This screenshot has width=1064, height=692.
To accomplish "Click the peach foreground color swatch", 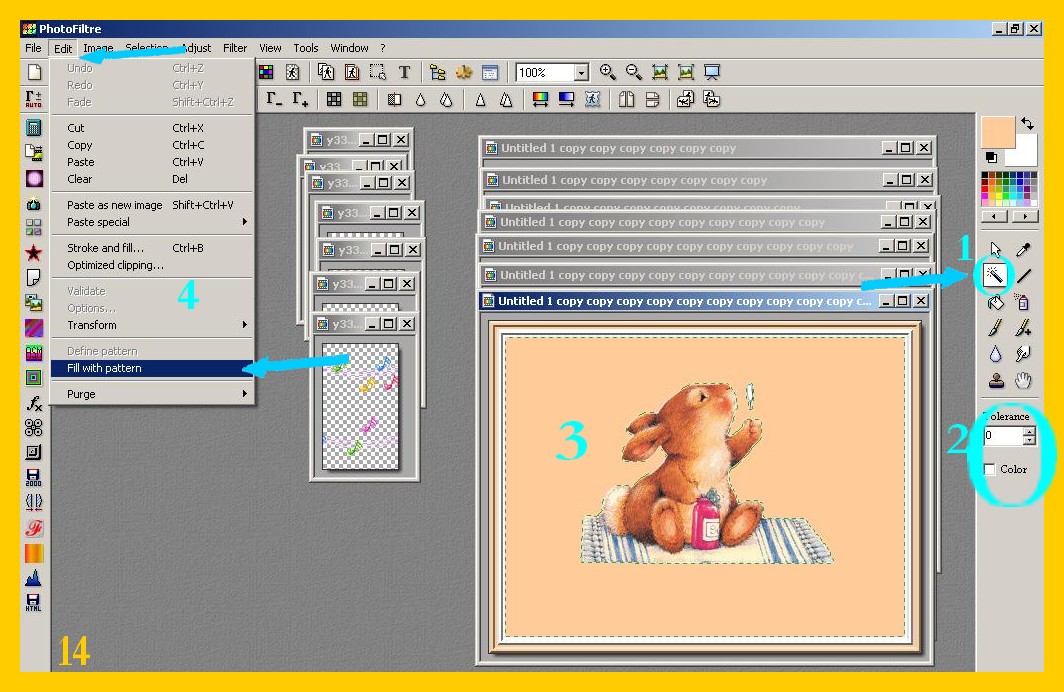I will [996, 131].
